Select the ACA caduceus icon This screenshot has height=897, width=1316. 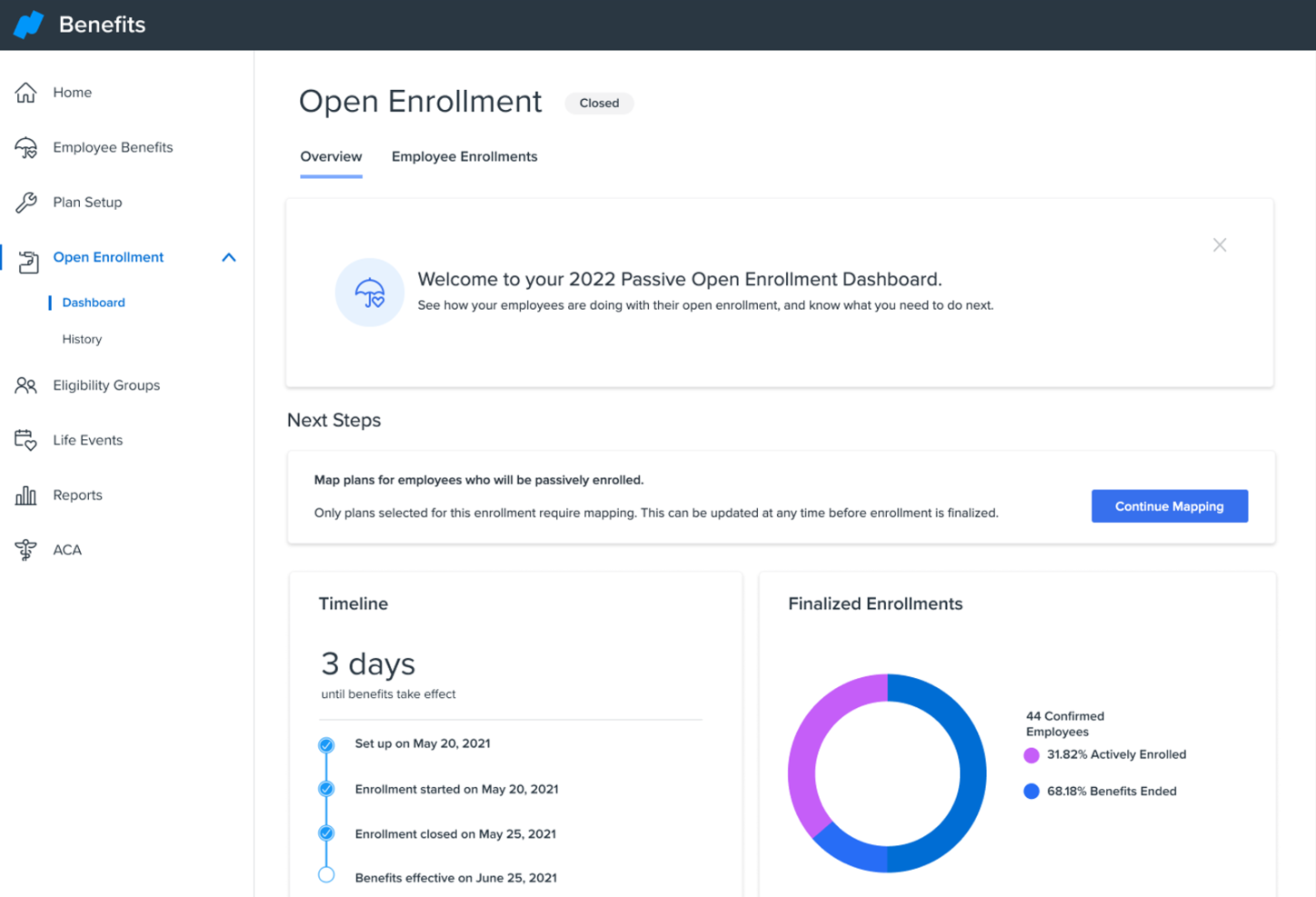tap(25, 549)
